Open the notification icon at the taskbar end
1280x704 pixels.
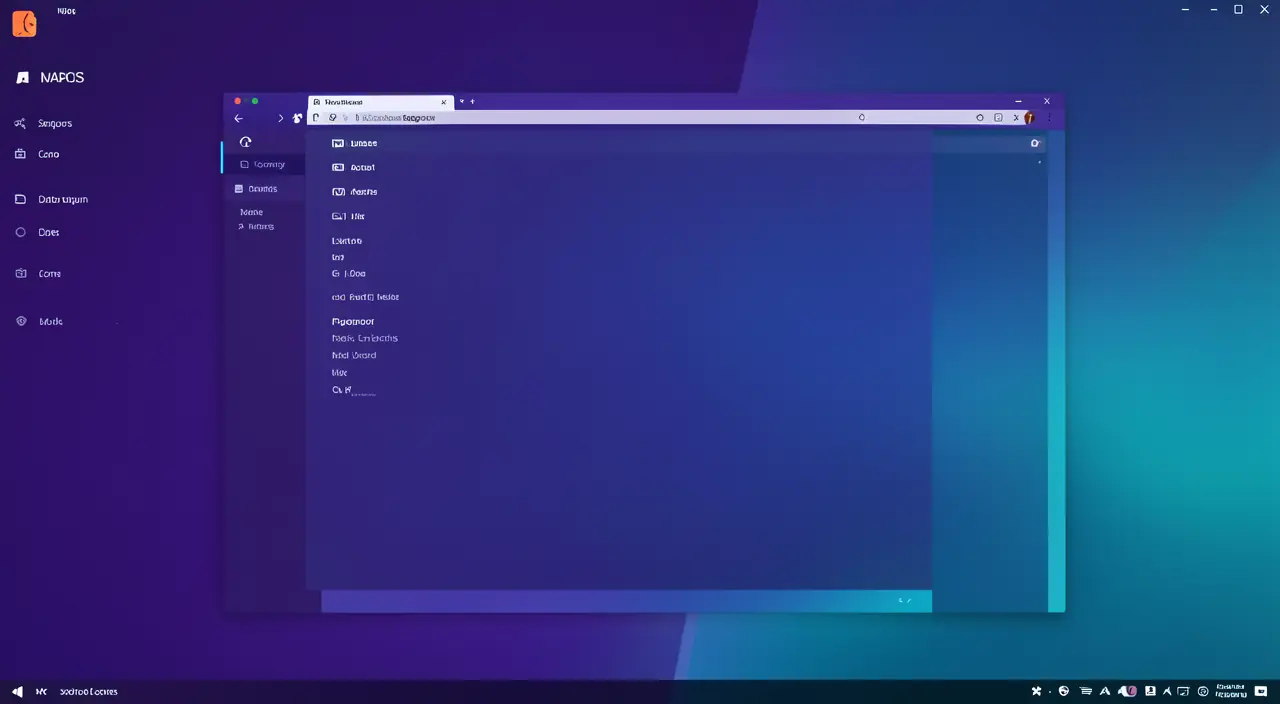pyautogui.click(x=1261, y=691)
